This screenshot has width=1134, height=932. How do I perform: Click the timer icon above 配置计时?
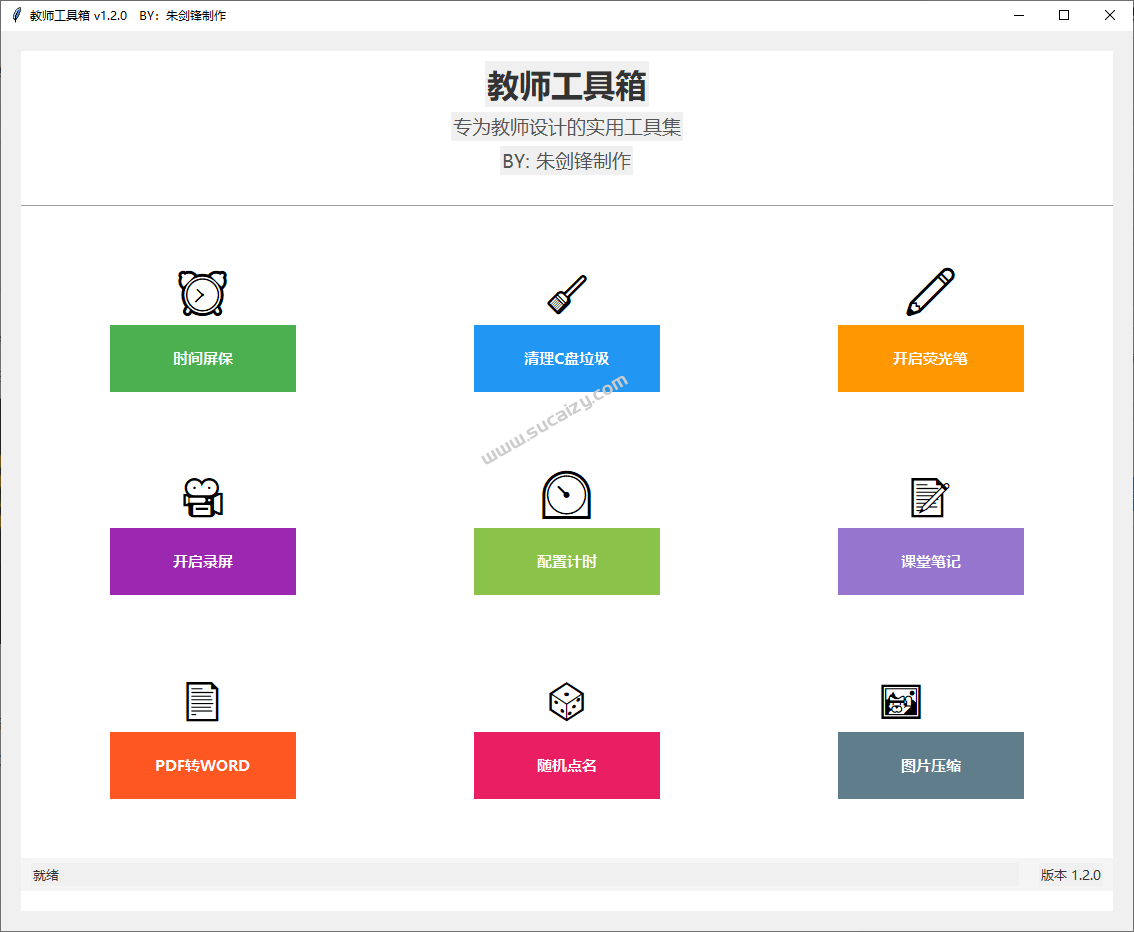pos(566,494)
